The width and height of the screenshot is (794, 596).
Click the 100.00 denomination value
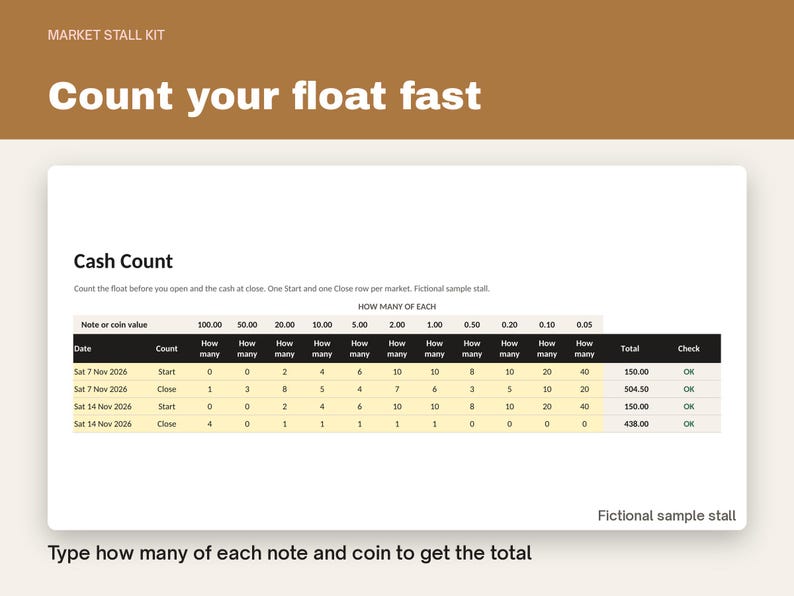pos(210,325)
